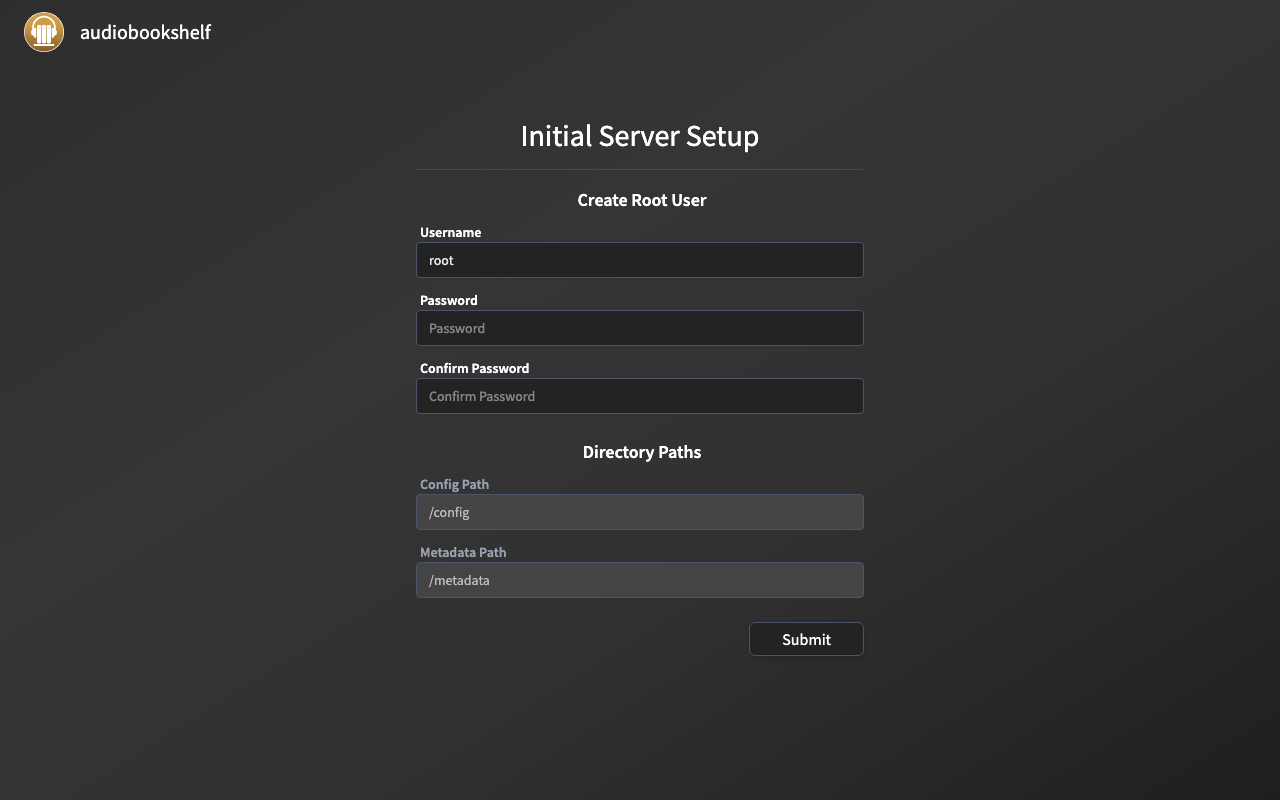Focus the Username input field
This screenshot has width=1280, height=800.
[640, 260]
